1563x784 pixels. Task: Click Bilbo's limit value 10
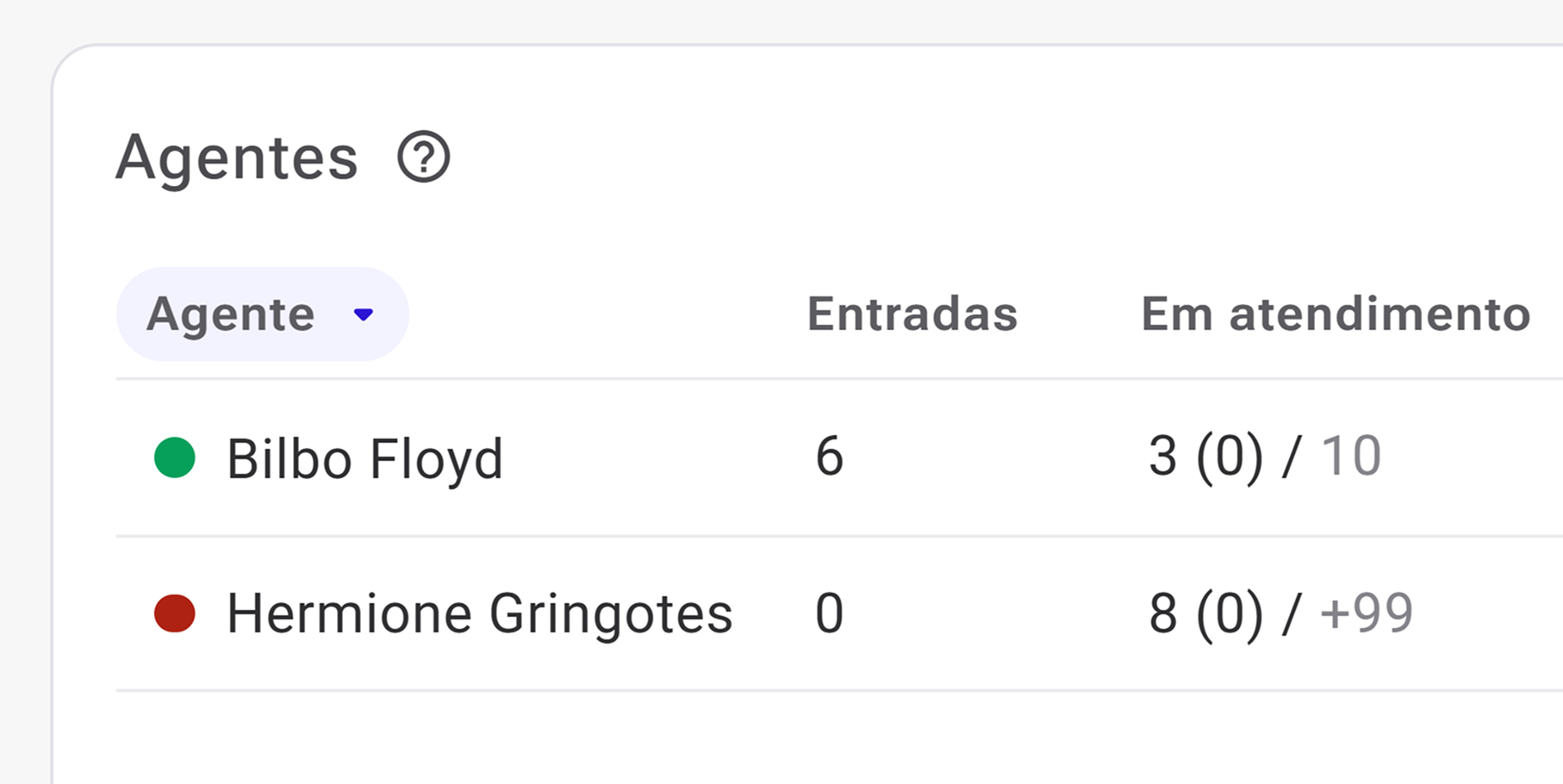pos(1350,457)
